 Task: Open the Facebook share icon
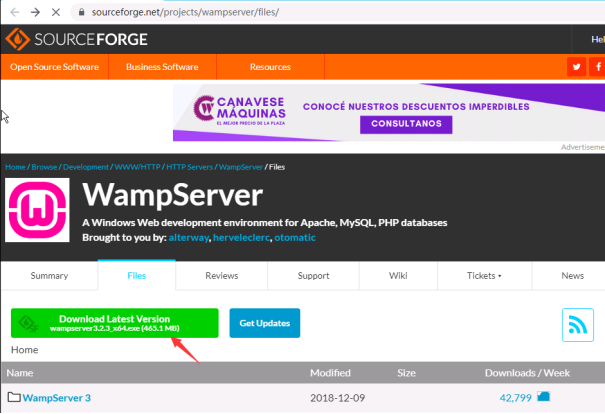597,67
